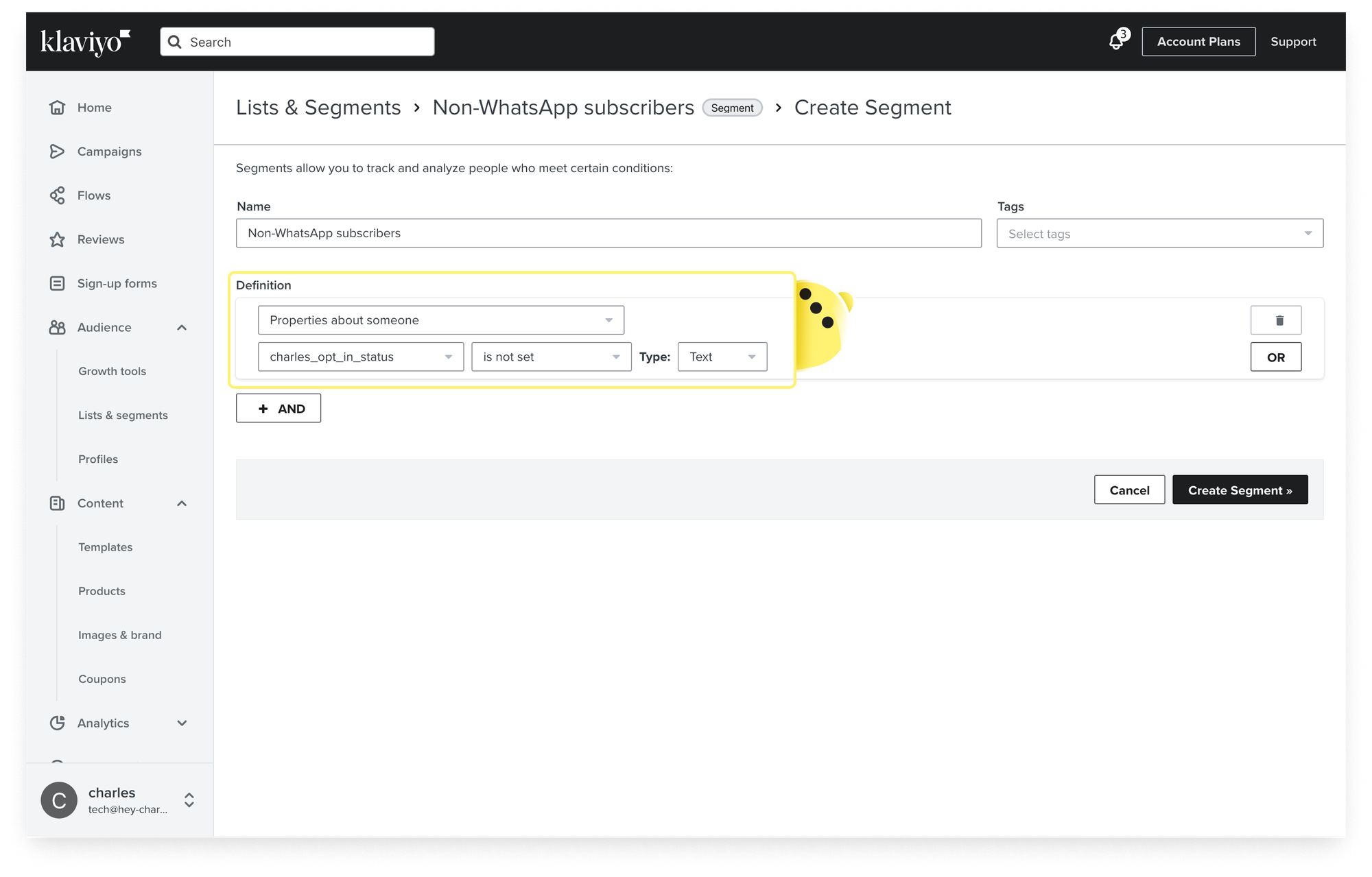Click the segment Name input field
Image resolution: width=1372 pixels, height=877 pixels.
click(609, 232)
